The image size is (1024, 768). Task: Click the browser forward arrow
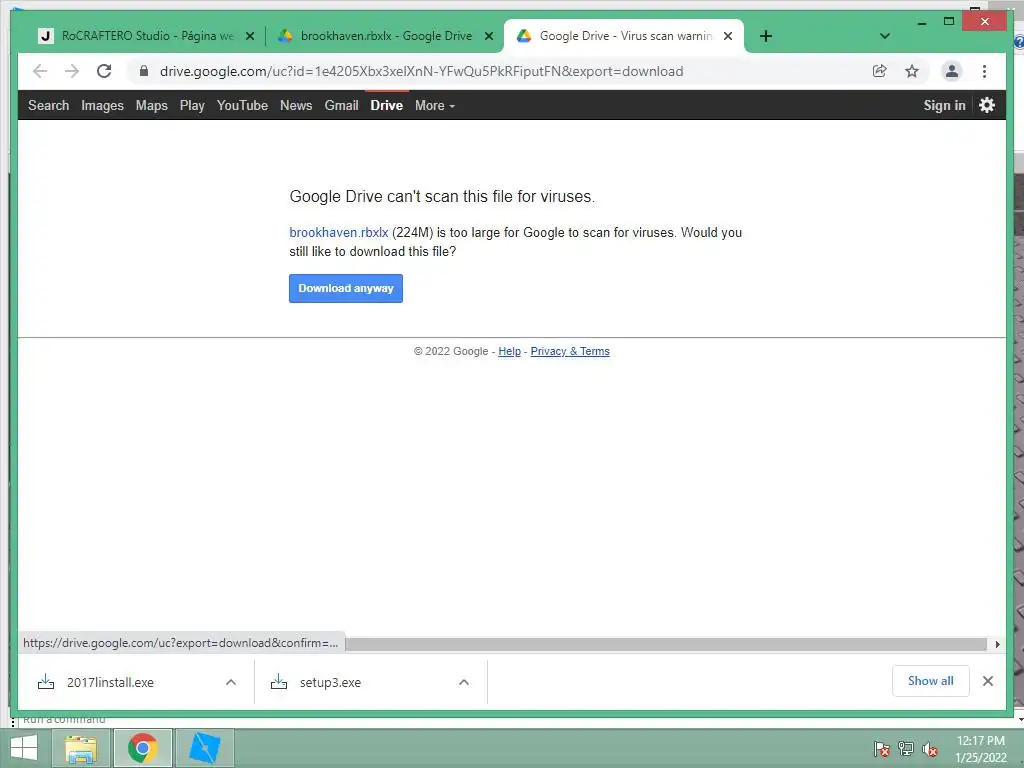pos(72,71)
